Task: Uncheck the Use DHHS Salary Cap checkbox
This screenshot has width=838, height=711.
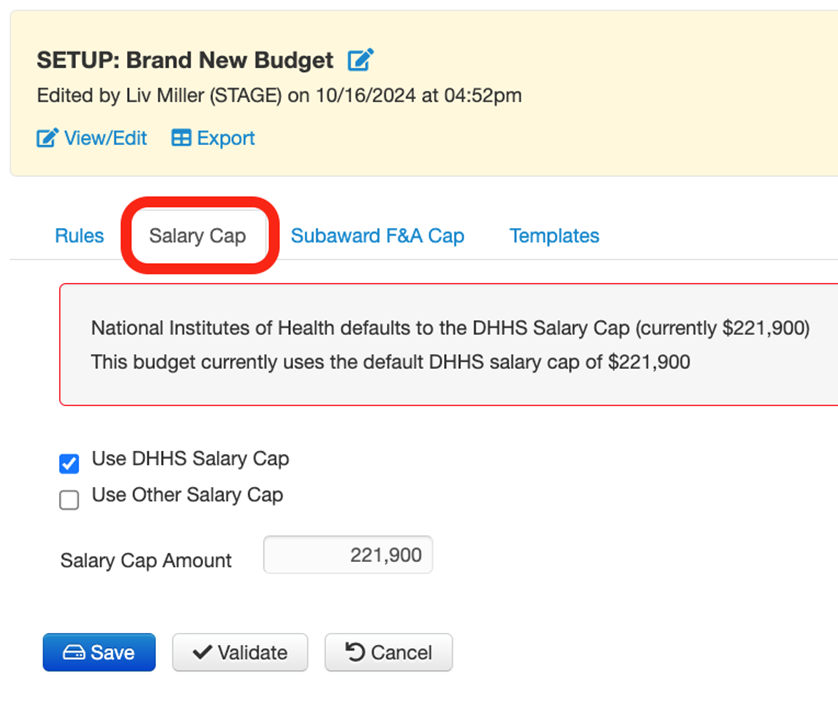Action: [x=69, y=463]
